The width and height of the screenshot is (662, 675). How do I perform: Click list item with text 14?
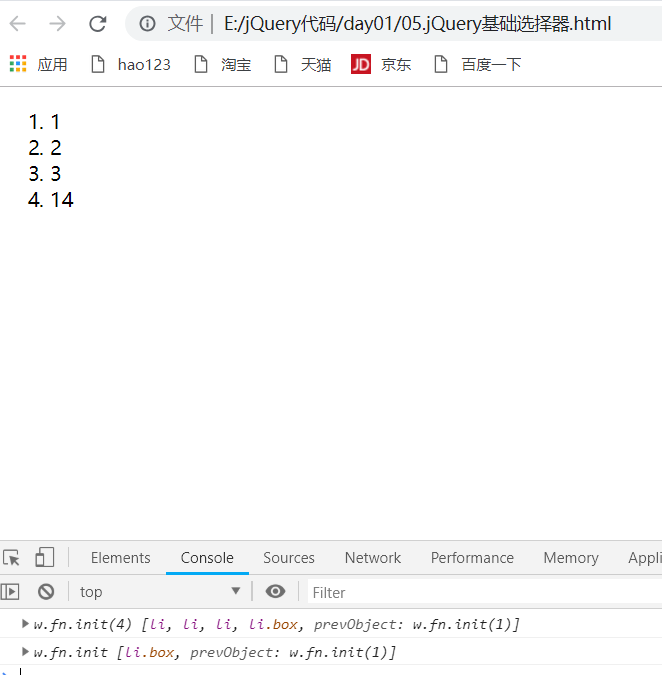[62, 200]
